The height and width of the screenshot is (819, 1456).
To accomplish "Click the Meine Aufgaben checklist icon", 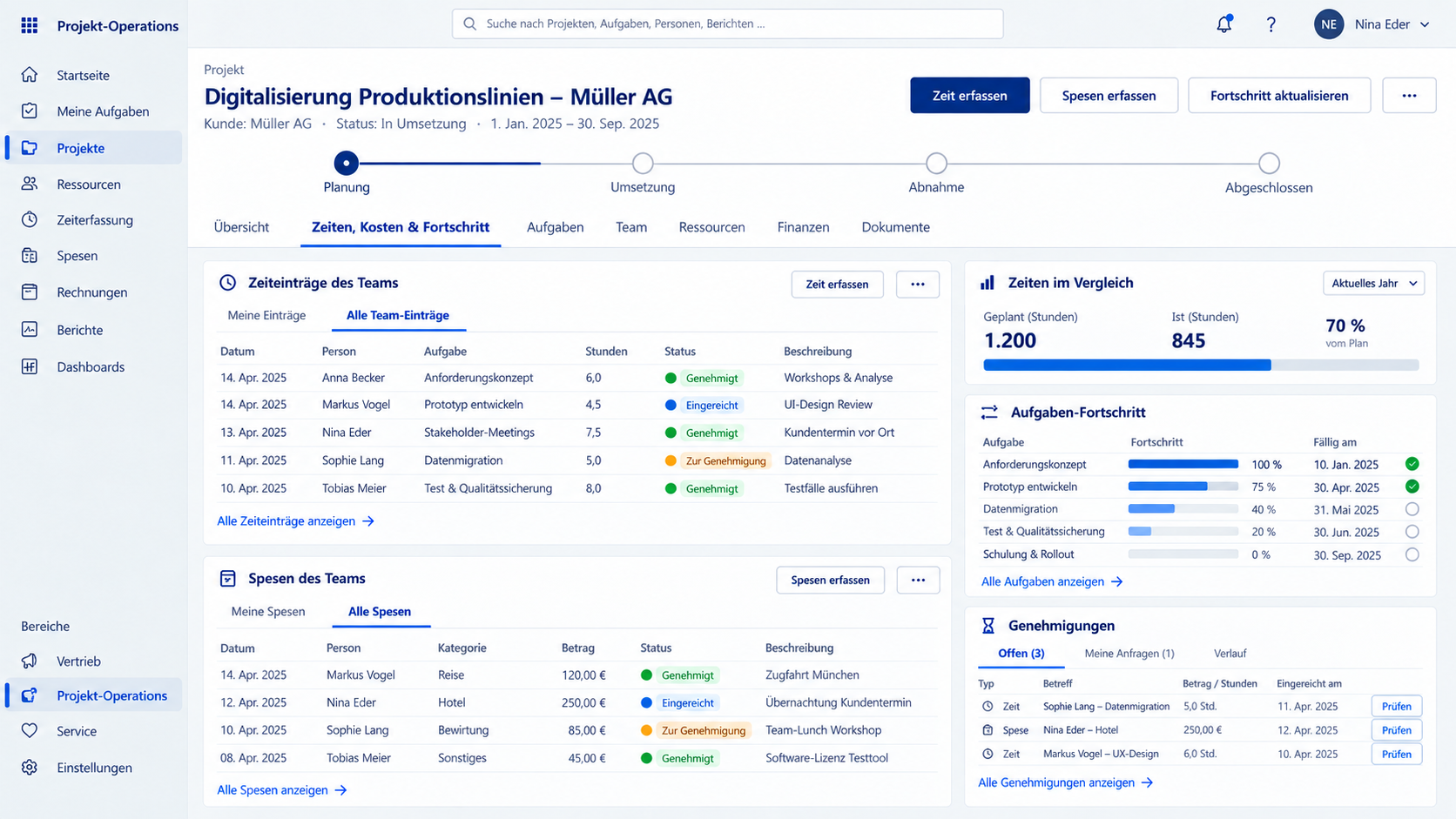I will [x=30, y=111].
